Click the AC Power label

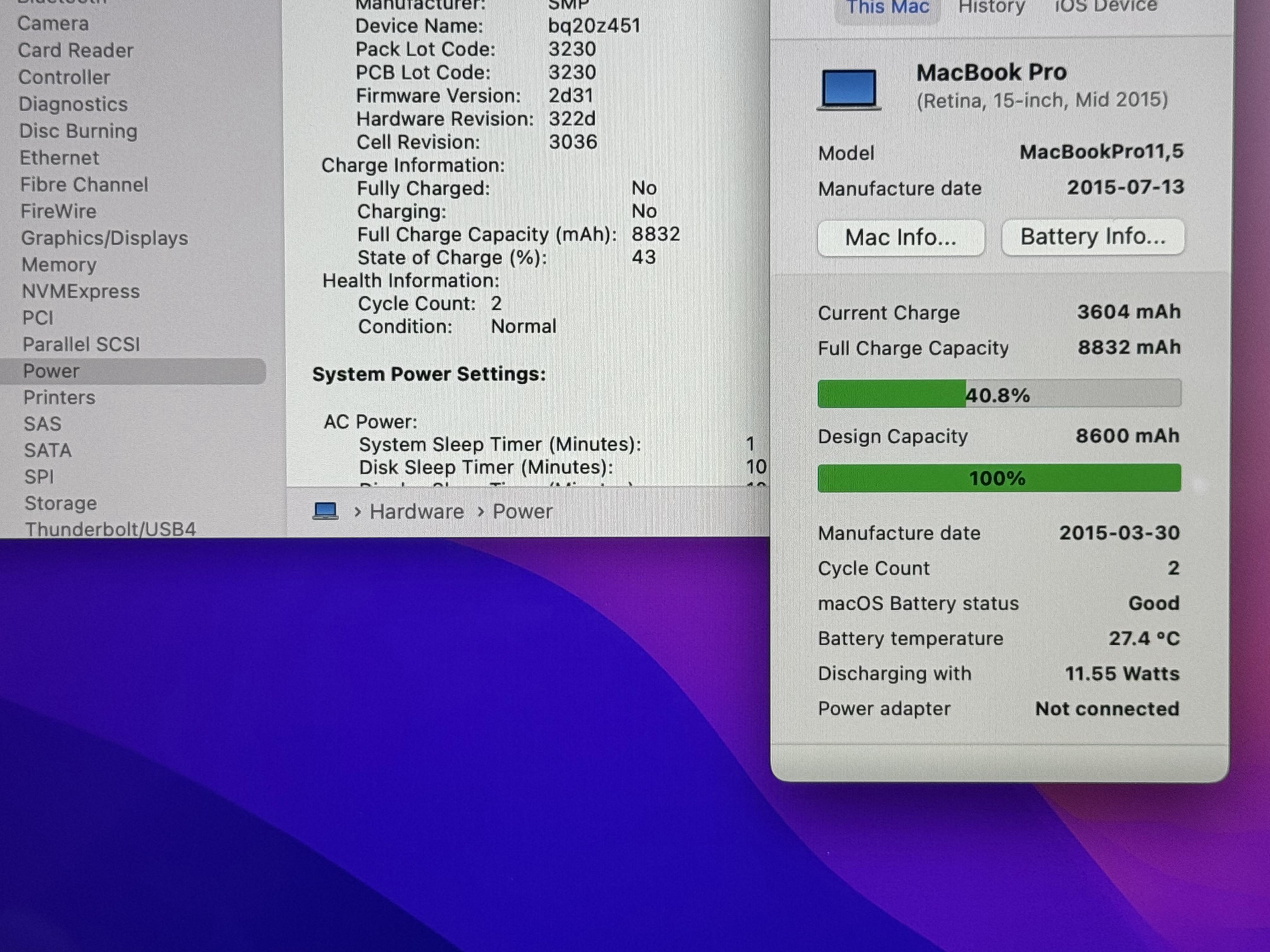(370, 422)
